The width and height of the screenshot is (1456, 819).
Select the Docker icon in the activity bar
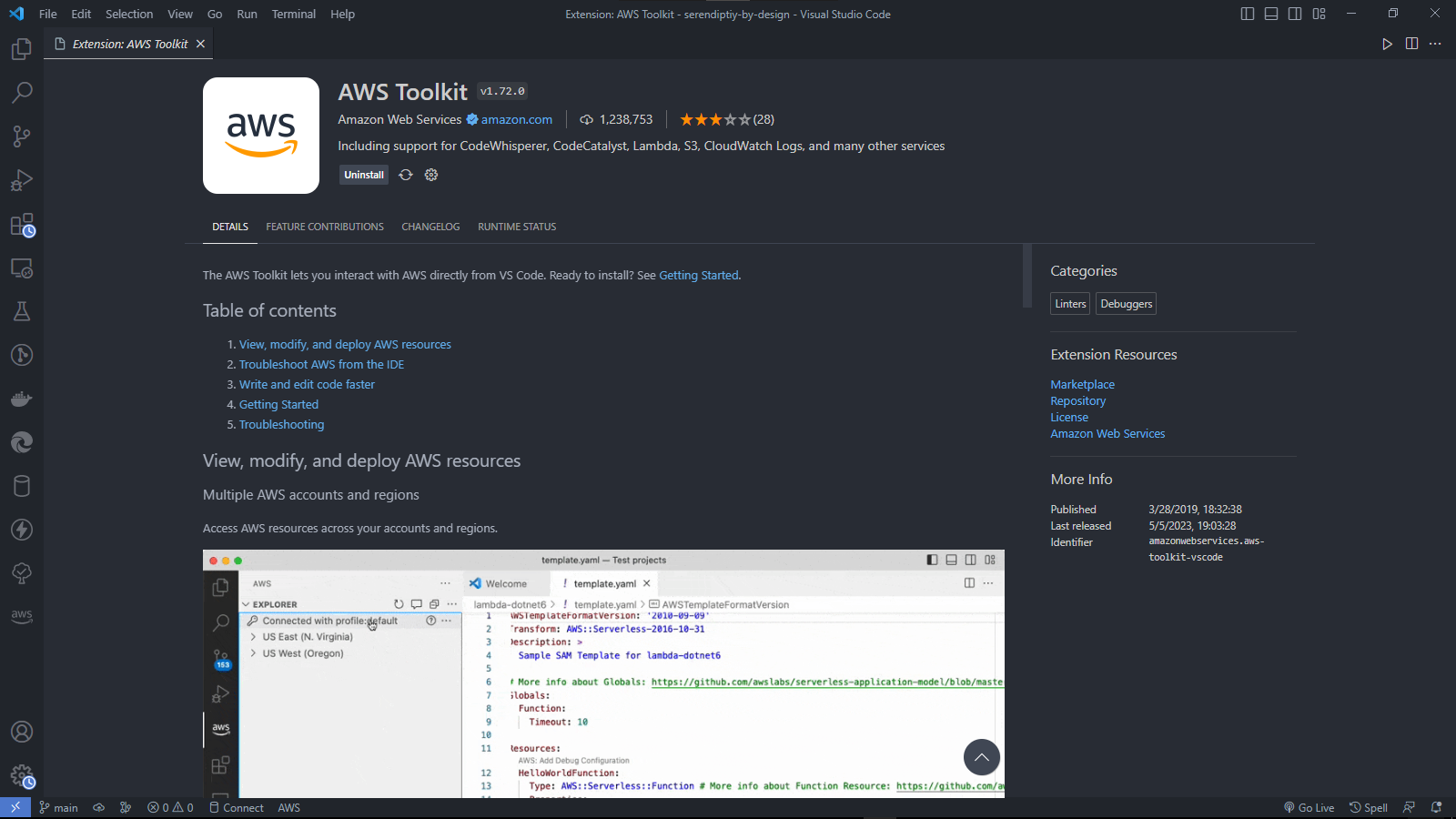[x=22, y=398]
